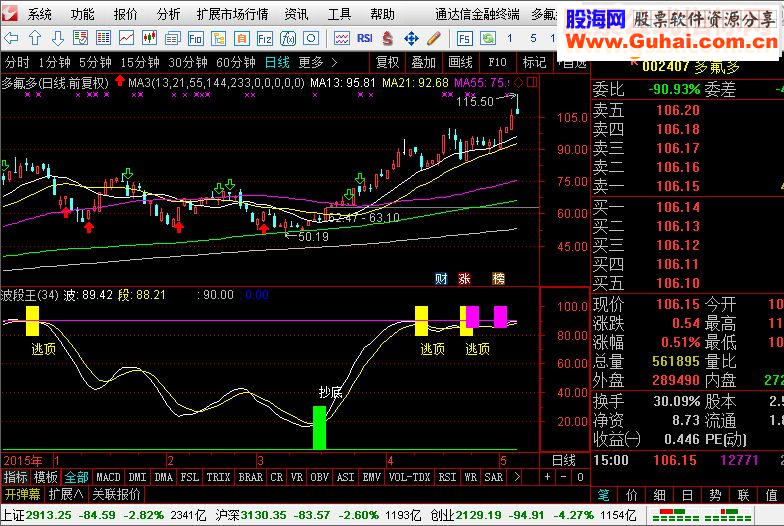The height and width of the screenshot is (526, 784).
Task: Click the F10 company info icon
Action: click(x=196, y=38)
